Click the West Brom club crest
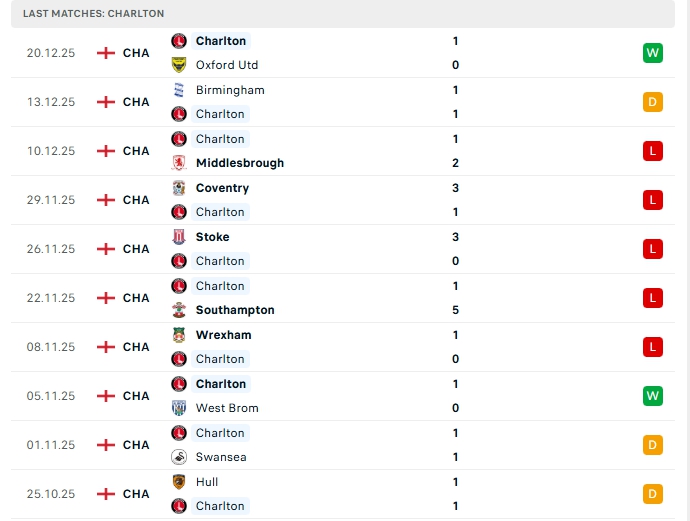 (x=179, y=408)
